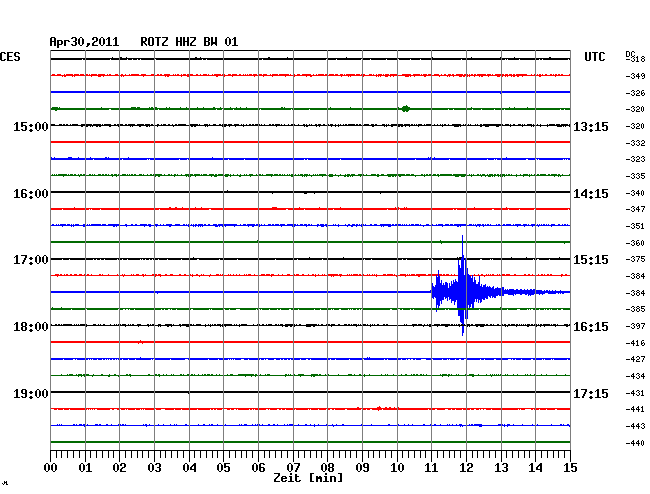Select the DC offset value -441
This screenshot has height=494, width=650.
click(635, 409)
